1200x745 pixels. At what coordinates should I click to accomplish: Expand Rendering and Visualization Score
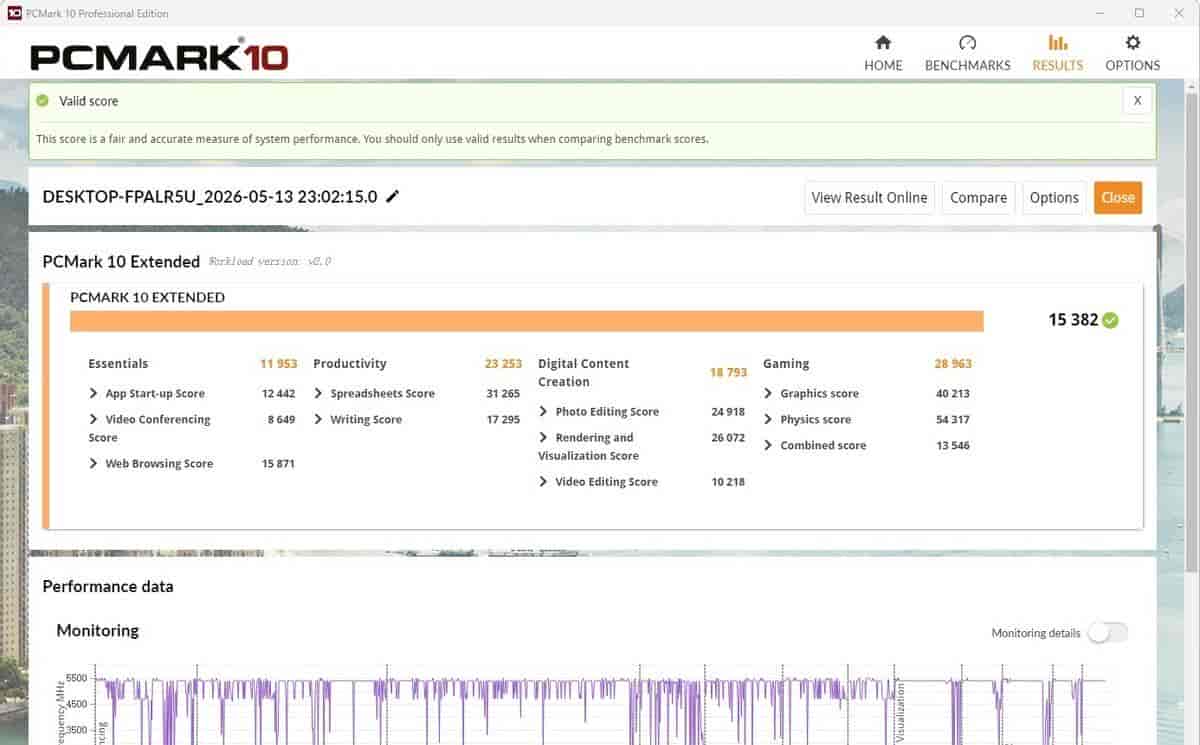tap(544, 438)
